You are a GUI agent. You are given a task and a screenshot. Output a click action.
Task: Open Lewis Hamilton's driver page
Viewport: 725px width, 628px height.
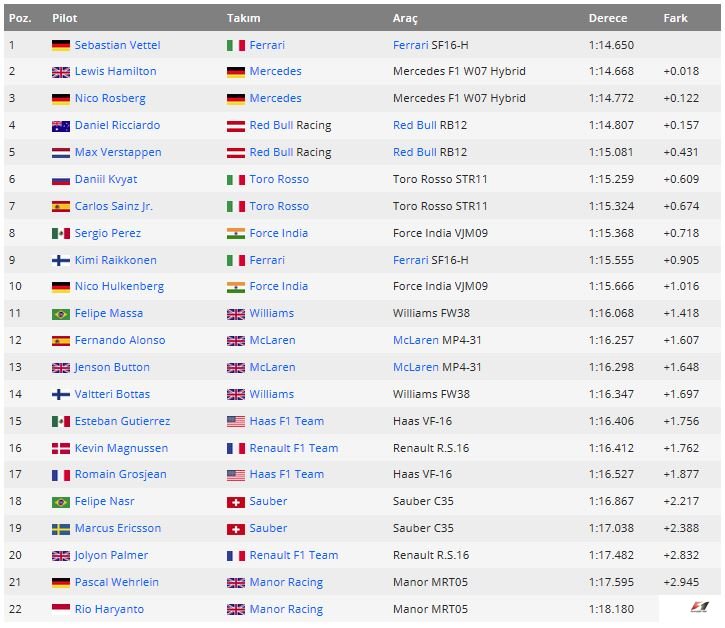click(115, 72)
